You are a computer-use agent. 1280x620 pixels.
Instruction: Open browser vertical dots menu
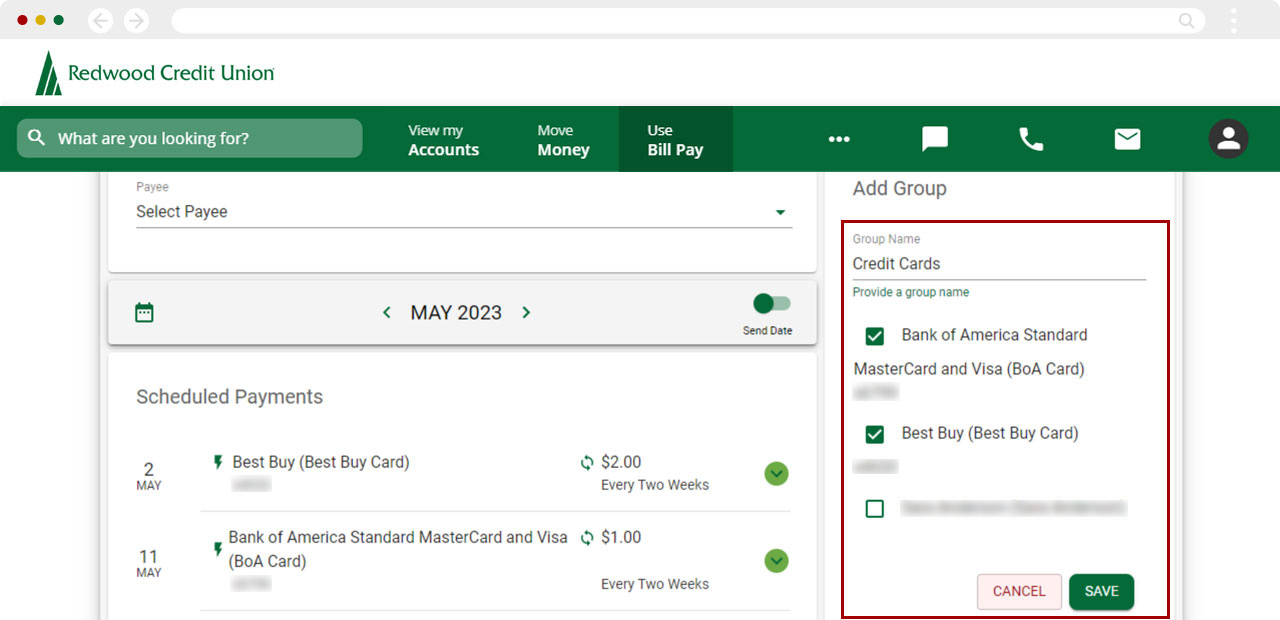(1234, 20)
